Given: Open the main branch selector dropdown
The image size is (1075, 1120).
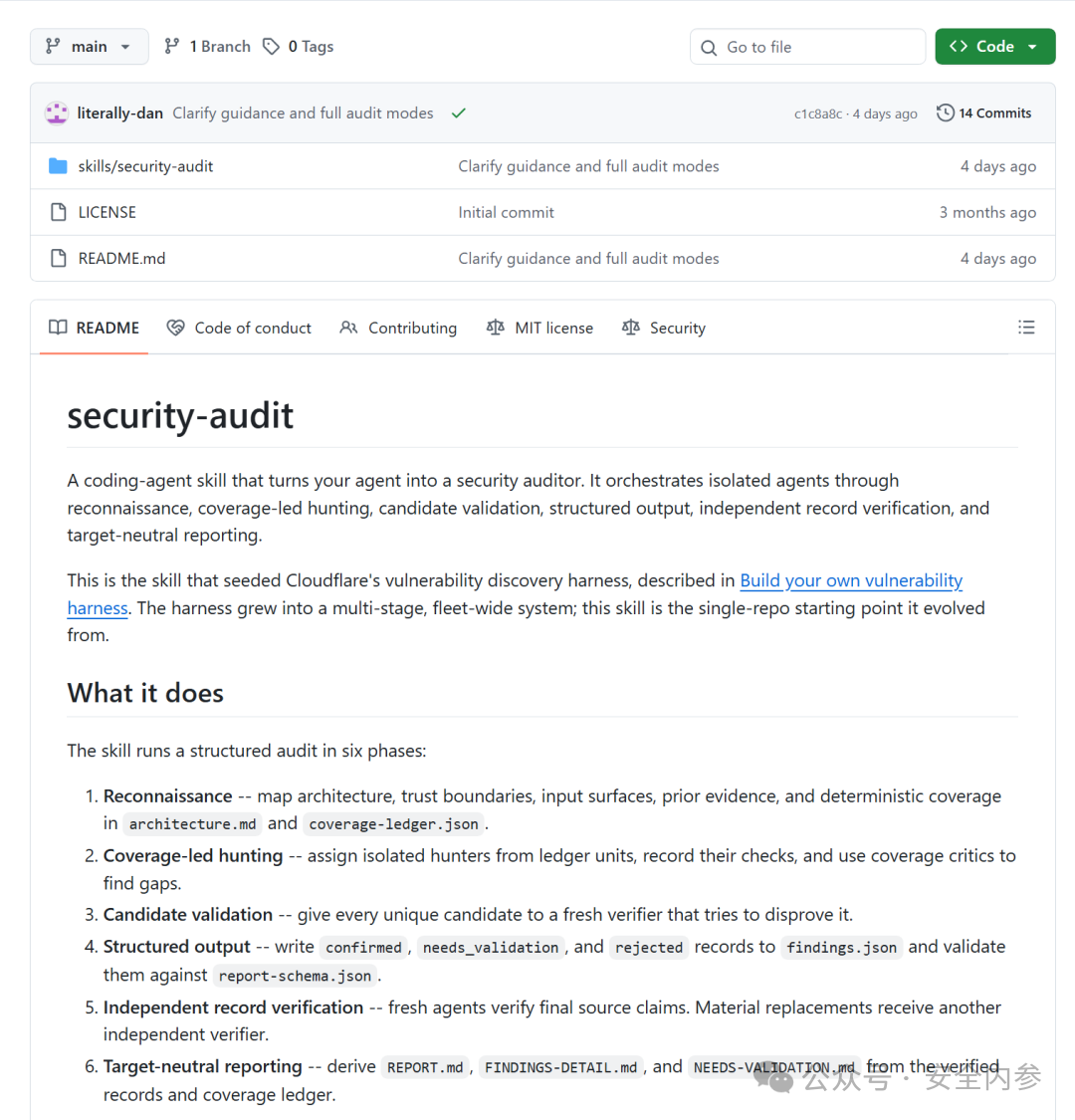Looking at the screenshot, I should 90,47.
